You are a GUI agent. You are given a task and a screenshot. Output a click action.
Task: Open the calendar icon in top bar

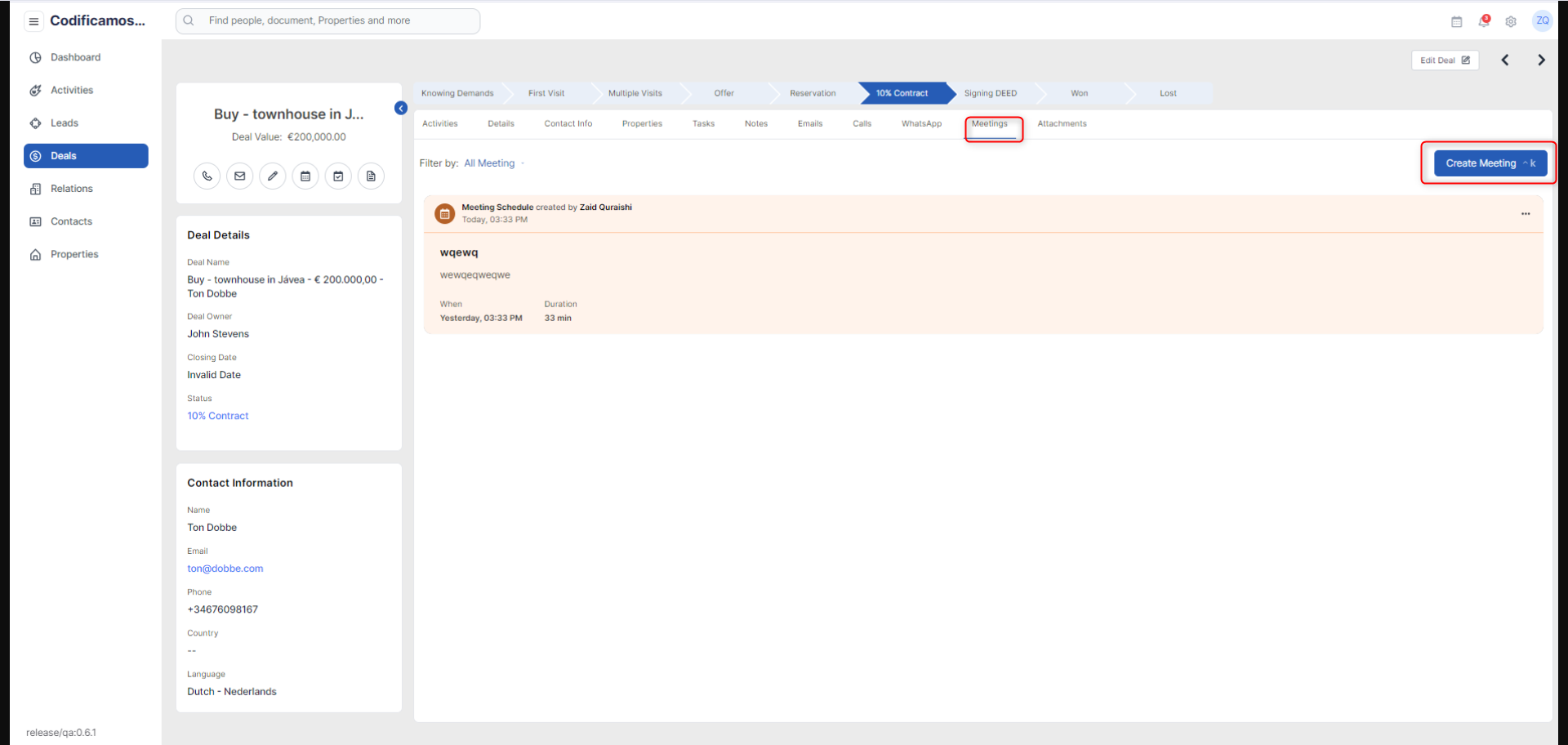point(1456,22)
